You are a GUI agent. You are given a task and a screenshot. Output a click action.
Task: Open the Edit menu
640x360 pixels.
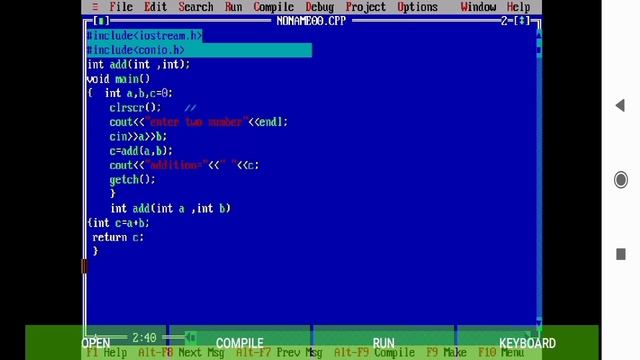(x=156, y=7)
